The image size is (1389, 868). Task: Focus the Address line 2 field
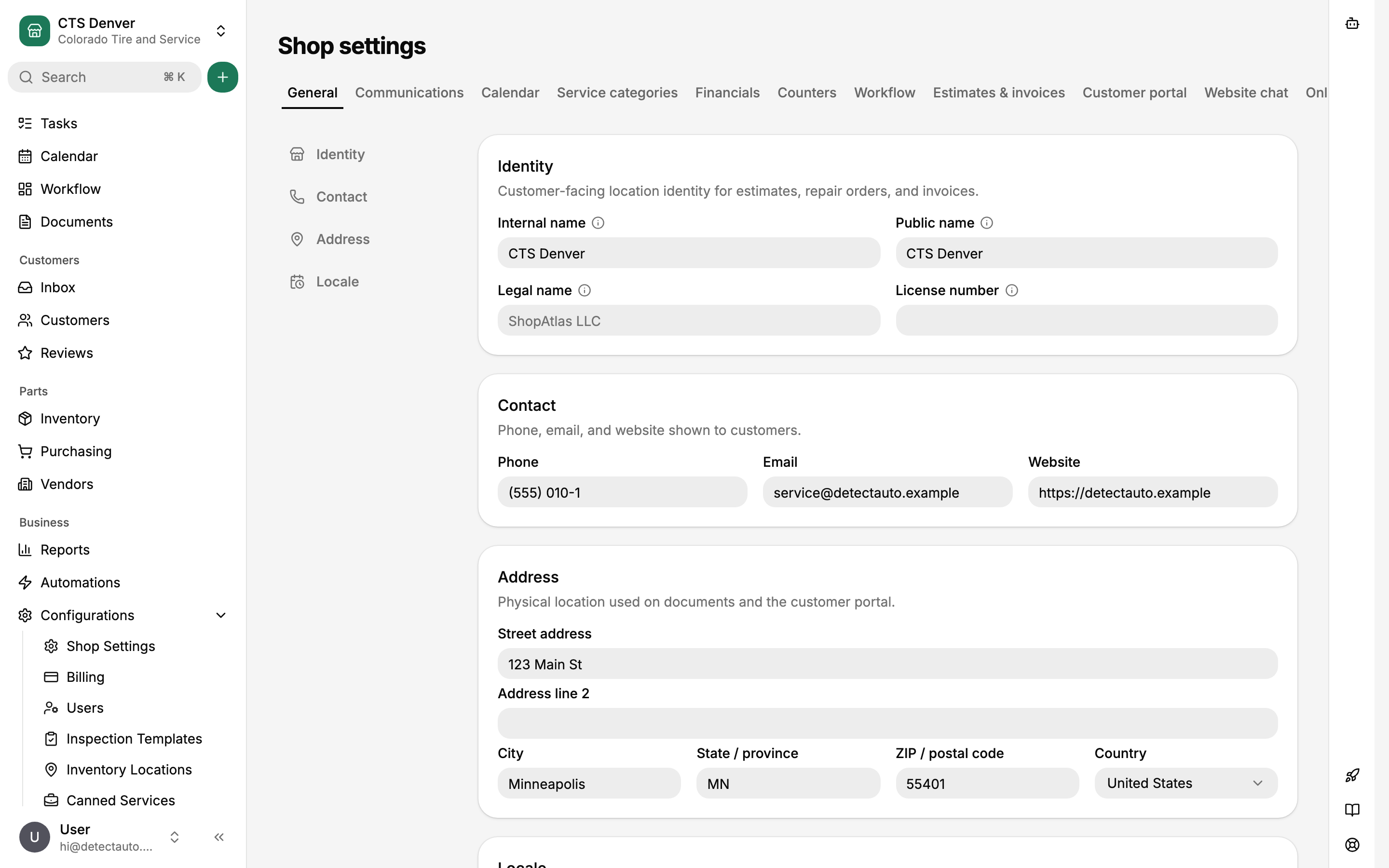coord(887,723)
